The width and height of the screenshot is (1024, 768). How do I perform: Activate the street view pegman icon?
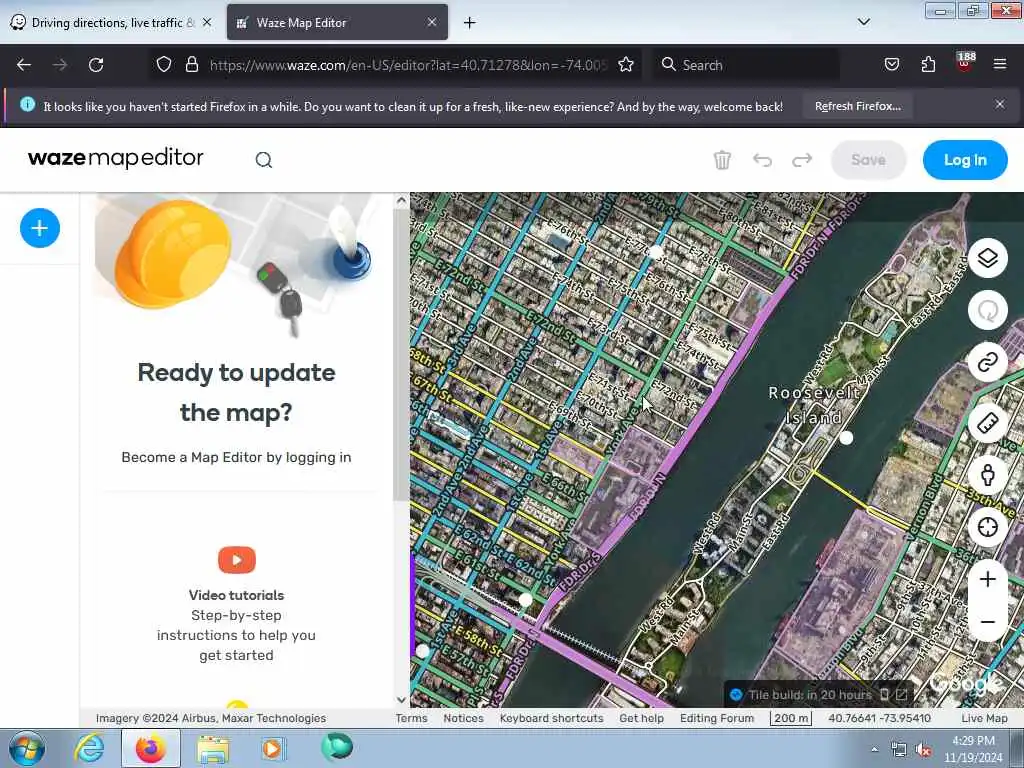(x=987, y=474)
